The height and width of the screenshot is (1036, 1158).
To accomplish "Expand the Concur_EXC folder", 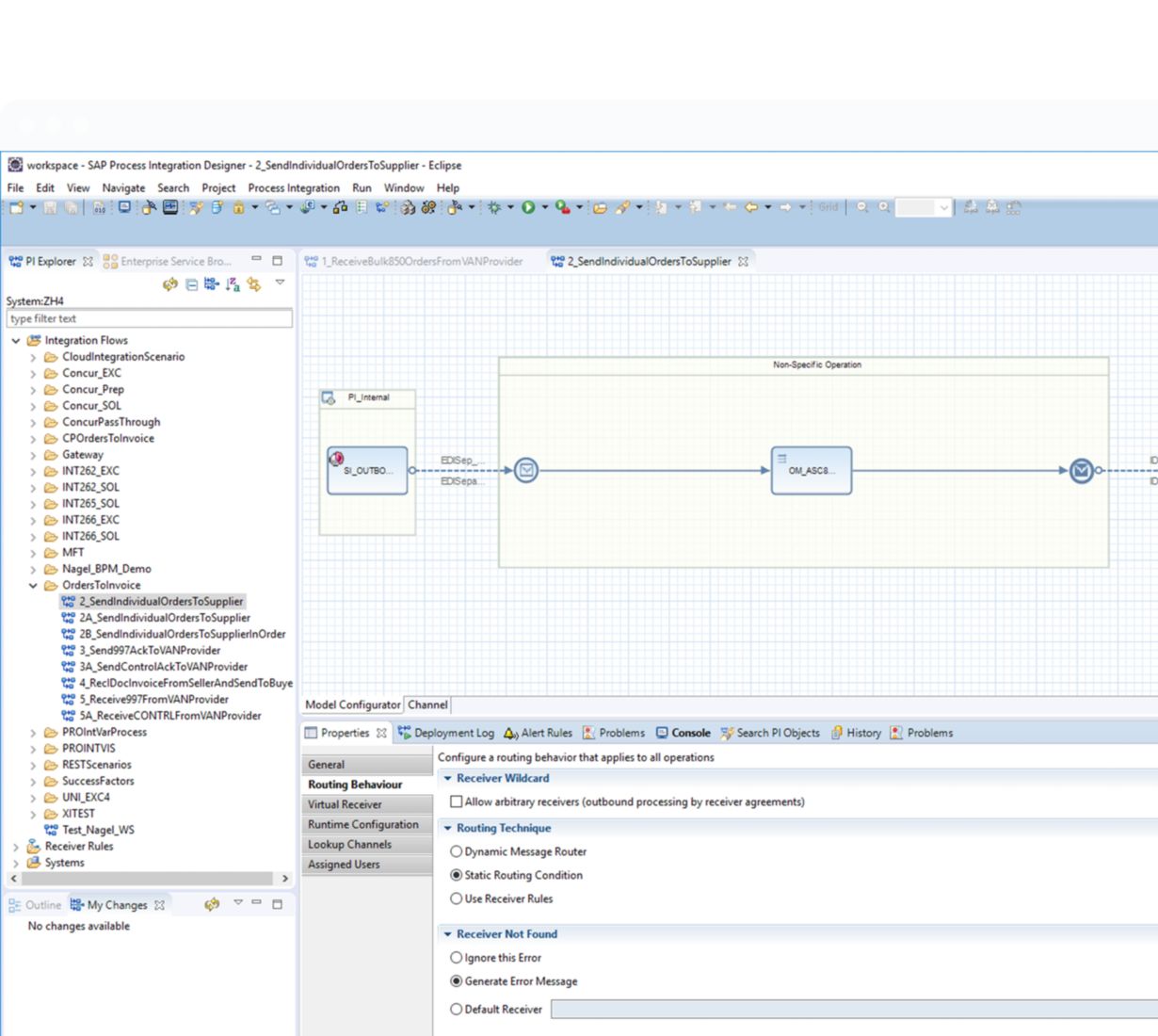I will tap(33, 373).
